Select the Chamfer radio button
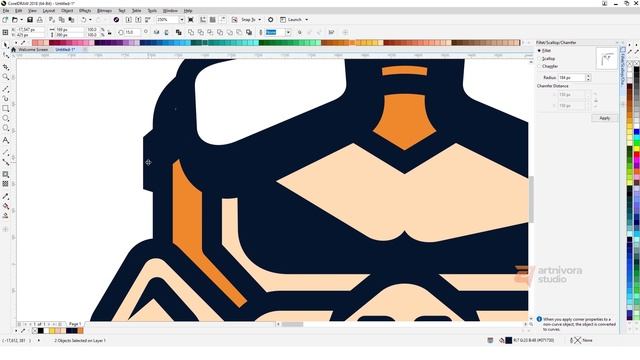Image resolution: width=640 pixels, height=360 pixels. click(x=539, y=66)
